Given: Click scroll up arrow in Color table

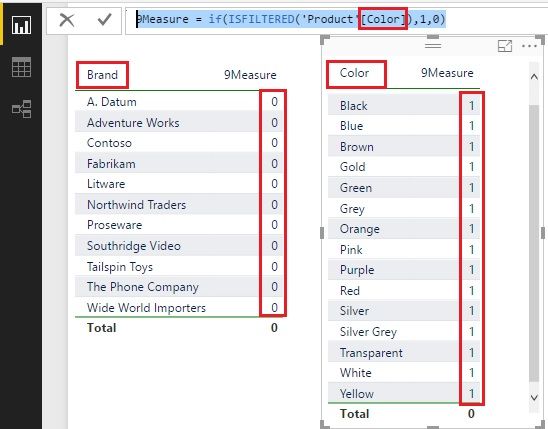Looking at the screenshot, I should coord(534,77).
